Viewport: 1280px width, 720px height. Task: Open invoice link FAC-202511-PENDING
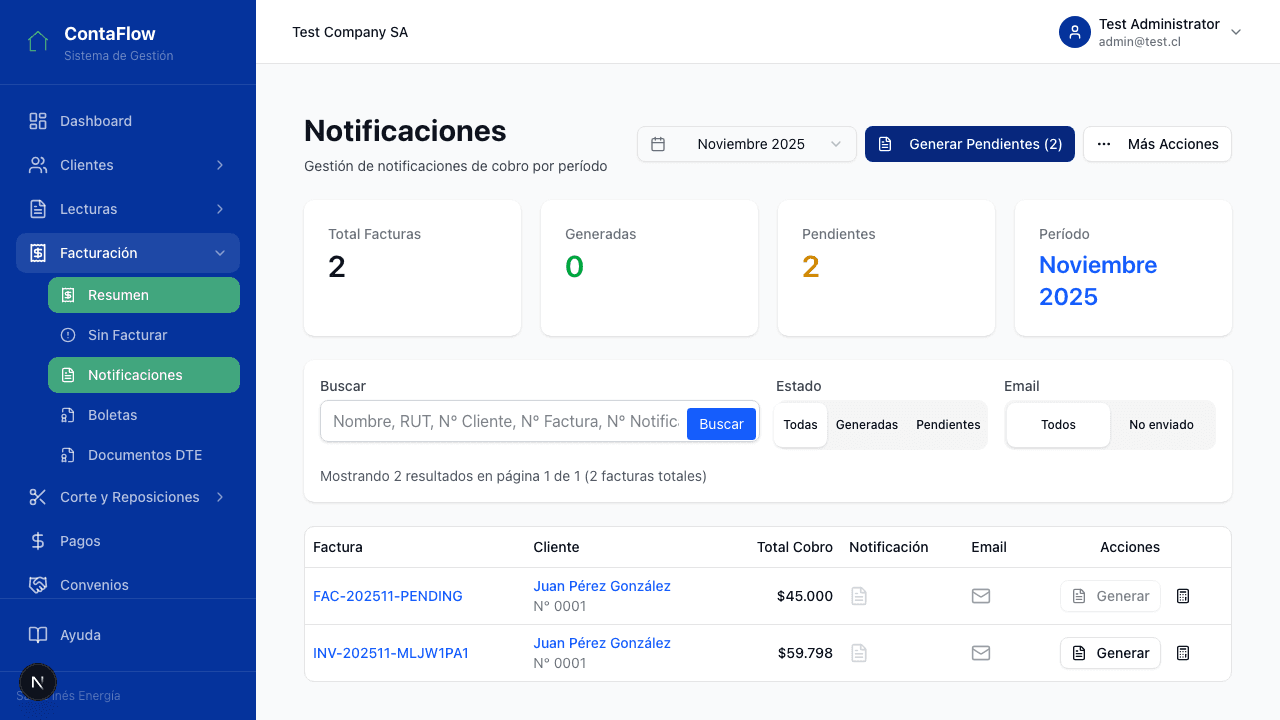[x=388, y=596]
